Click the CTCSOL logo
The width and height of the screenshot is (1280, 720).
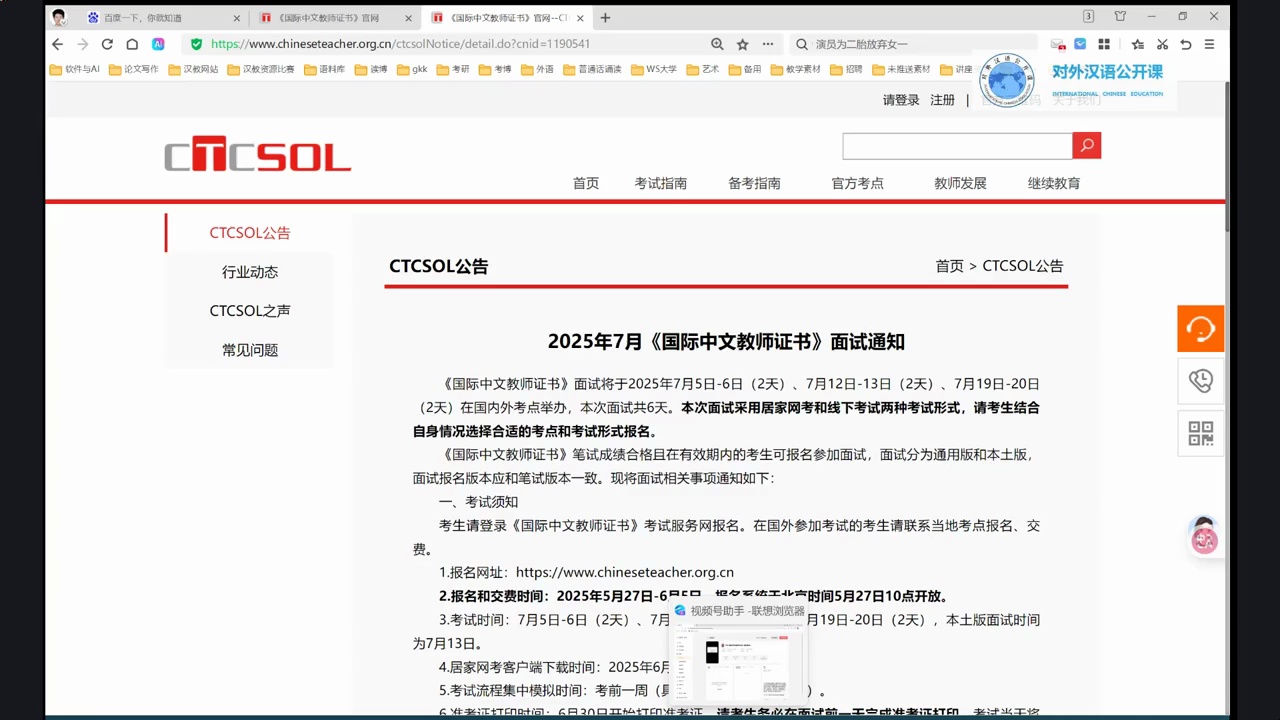[257, 154]
